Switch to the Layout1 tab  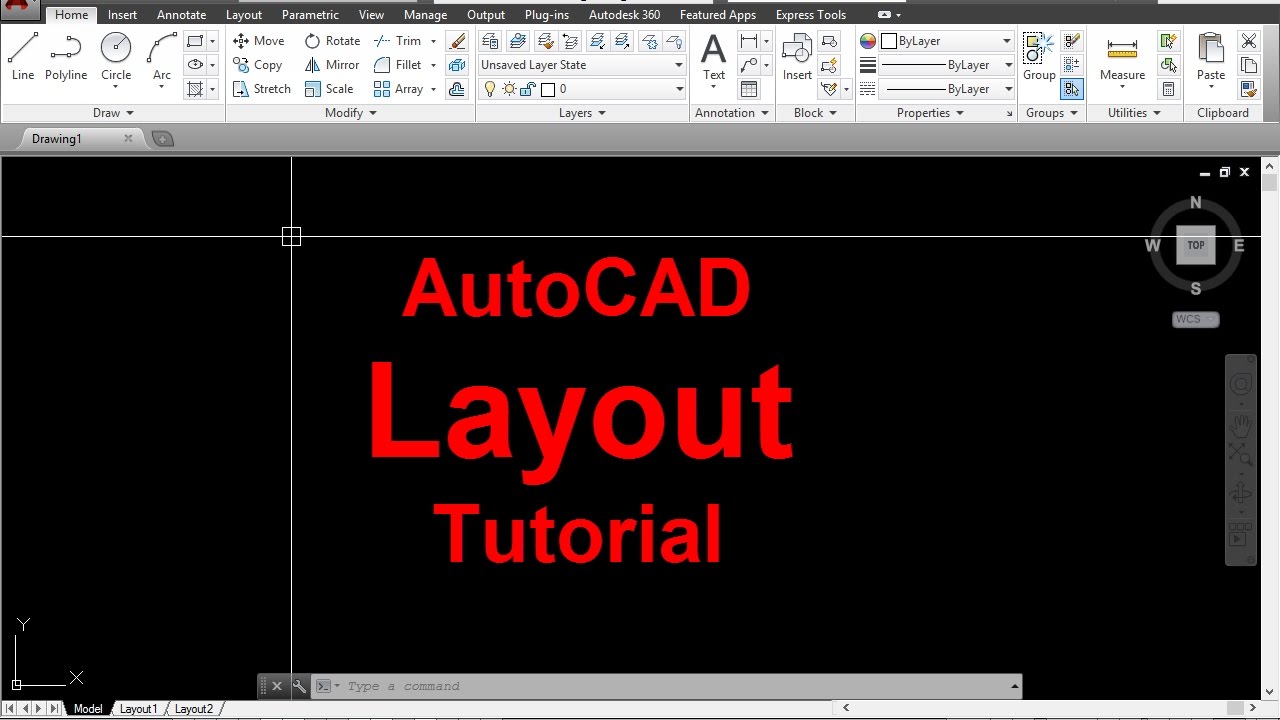[x=139, y=709]
